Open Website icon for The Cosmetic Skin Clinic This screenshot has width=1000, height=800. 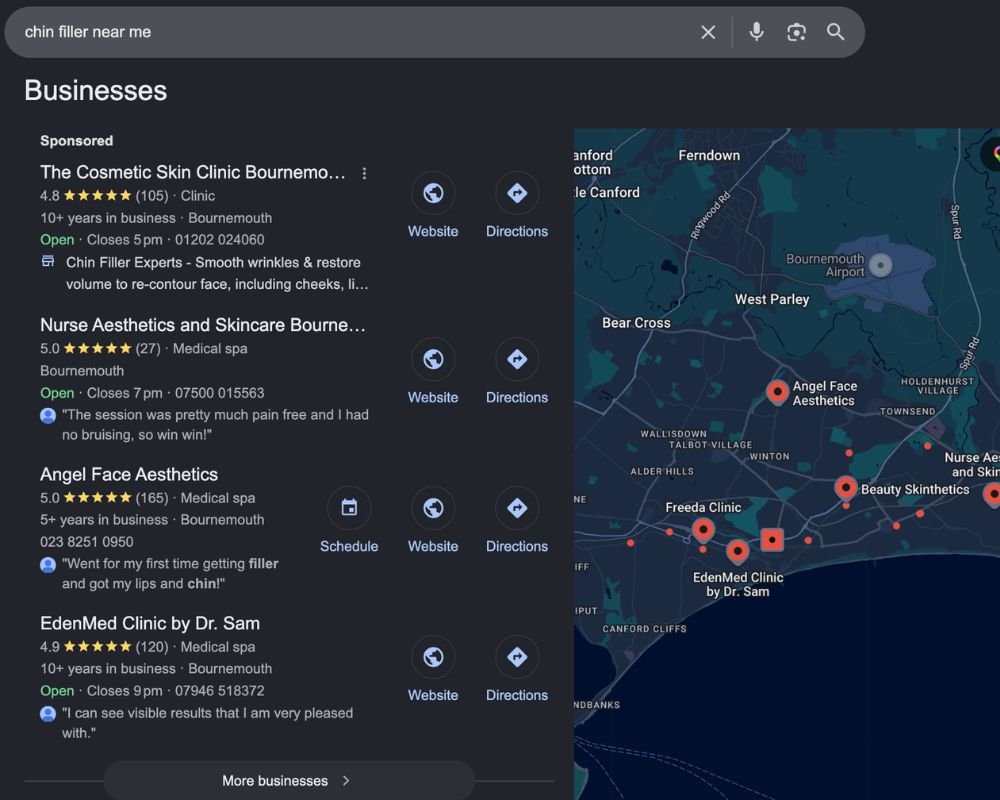[x=433, y=193]
